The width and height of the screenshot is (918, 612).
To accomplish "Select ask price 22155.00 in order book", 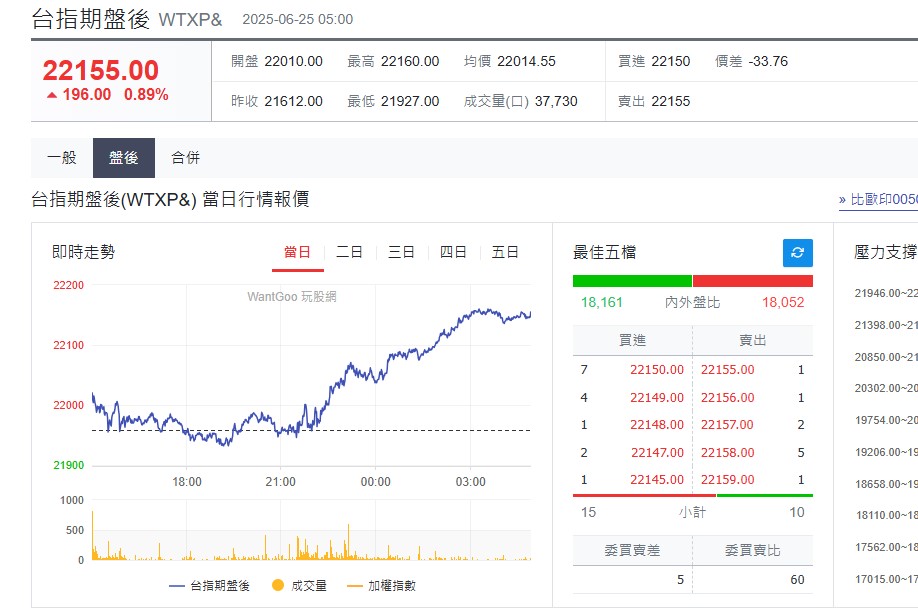I will [x=728, y=370].
